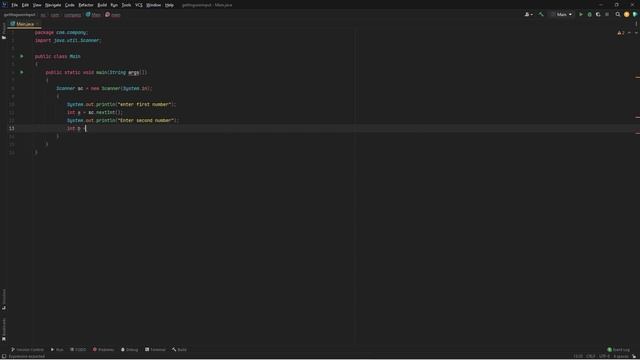Go to previous highlighted error arrow

click(x=629, y=33)
